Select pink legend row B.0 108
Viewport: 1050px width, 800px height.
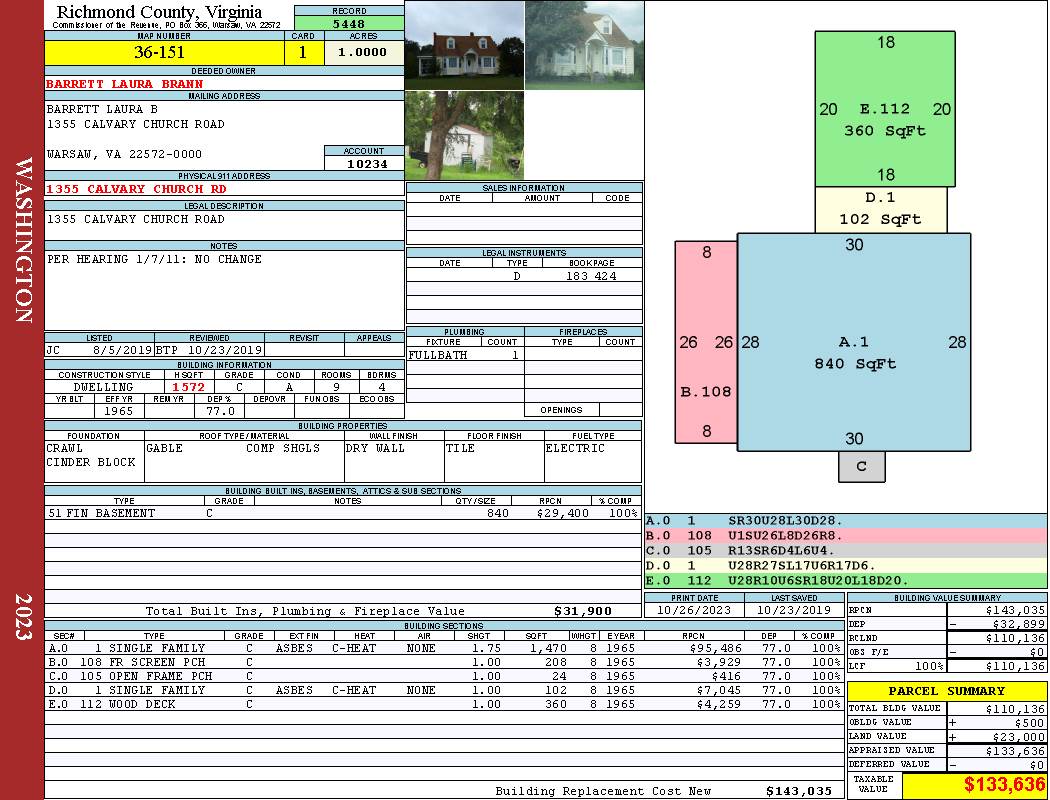[x=845, y=536]
